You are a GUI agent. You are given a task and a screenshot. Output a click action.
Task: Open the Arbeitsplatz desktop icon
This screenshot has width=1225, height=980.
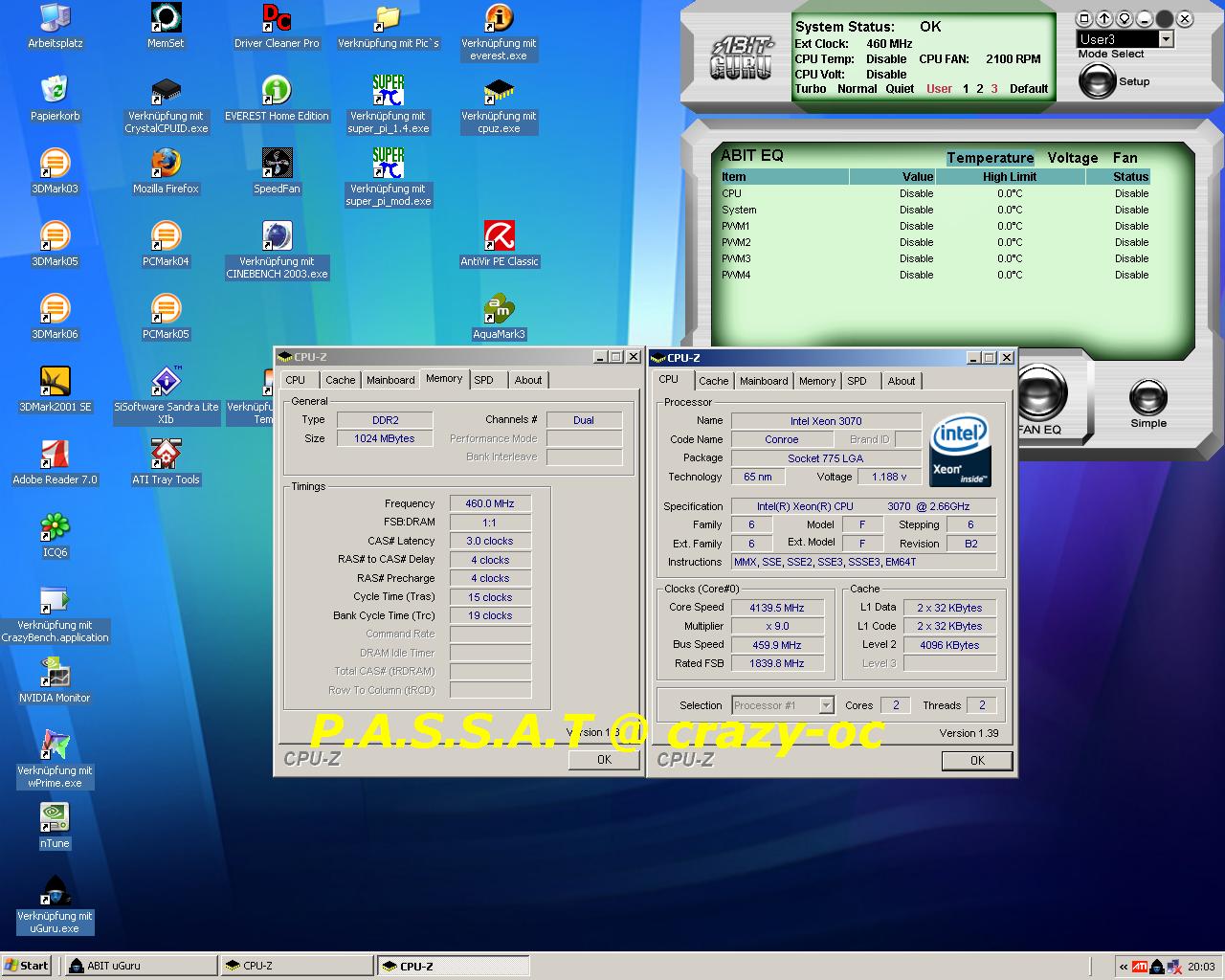(x=55, y=26)
